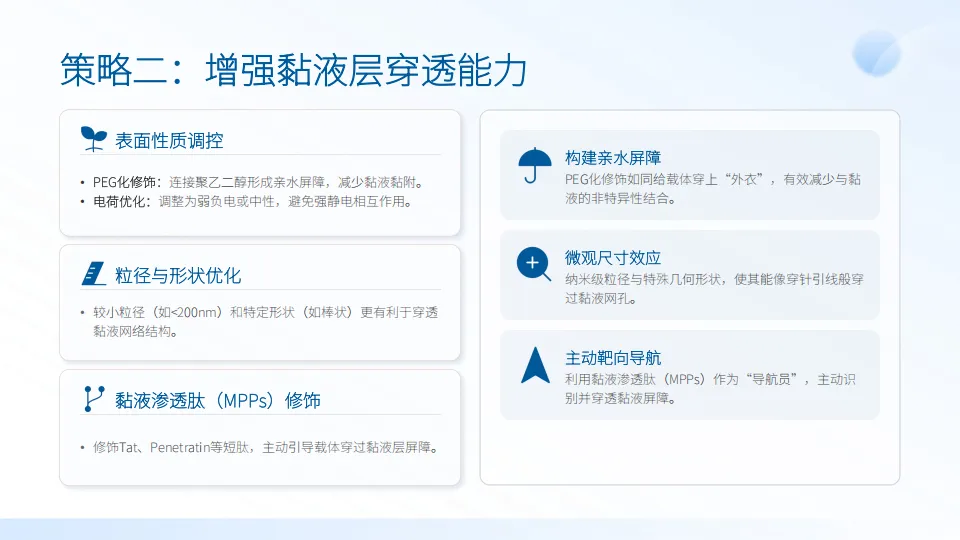Click the description 利用黏液渗透肽（MPPs）作为“导航员”
Screen dimensions: 960x540
tap(710, 389)
